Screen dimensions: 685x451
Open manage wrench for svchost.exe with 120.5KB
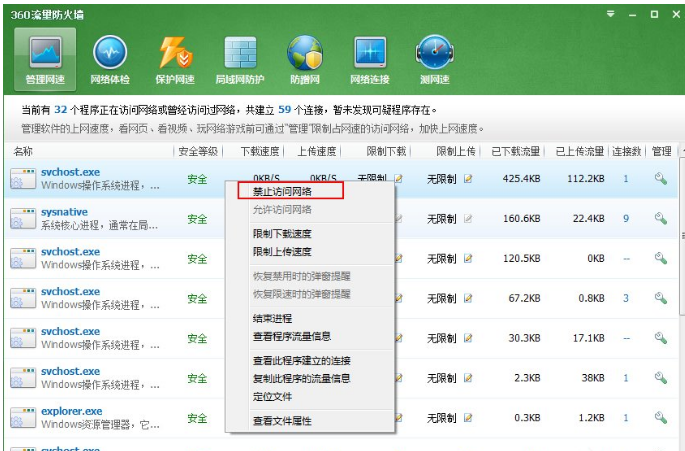tap(661, 258)
